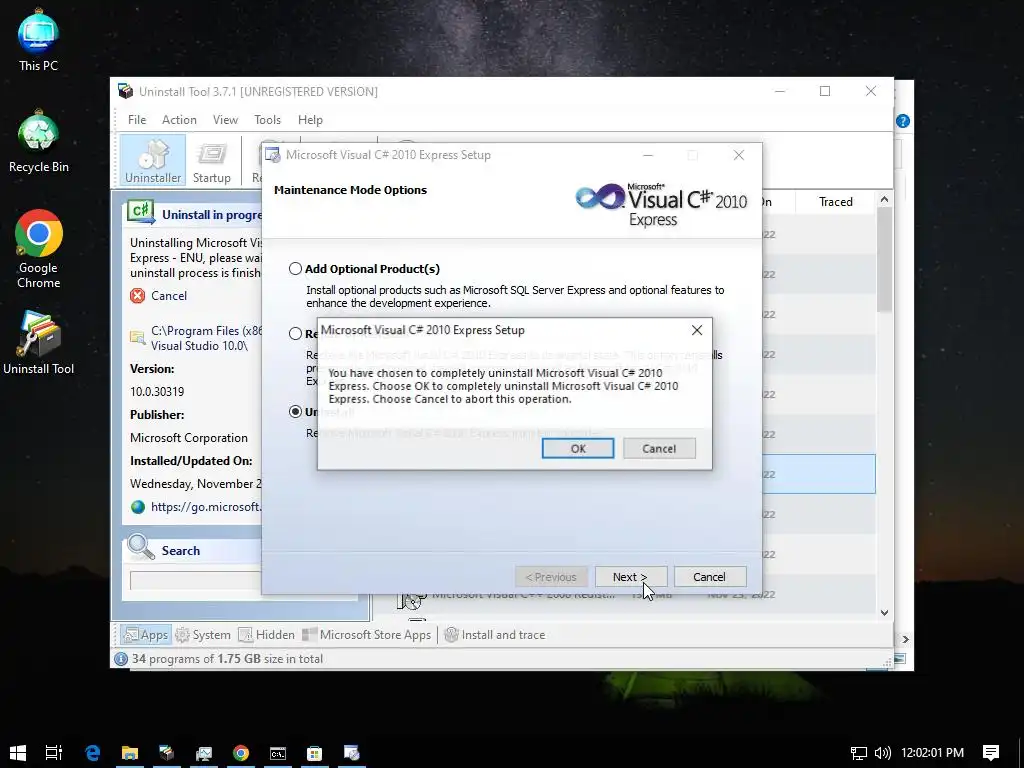This screenshot has height=768, width=1024.
Task: Switch to the Hidden tab
Action: coord(266,635)
